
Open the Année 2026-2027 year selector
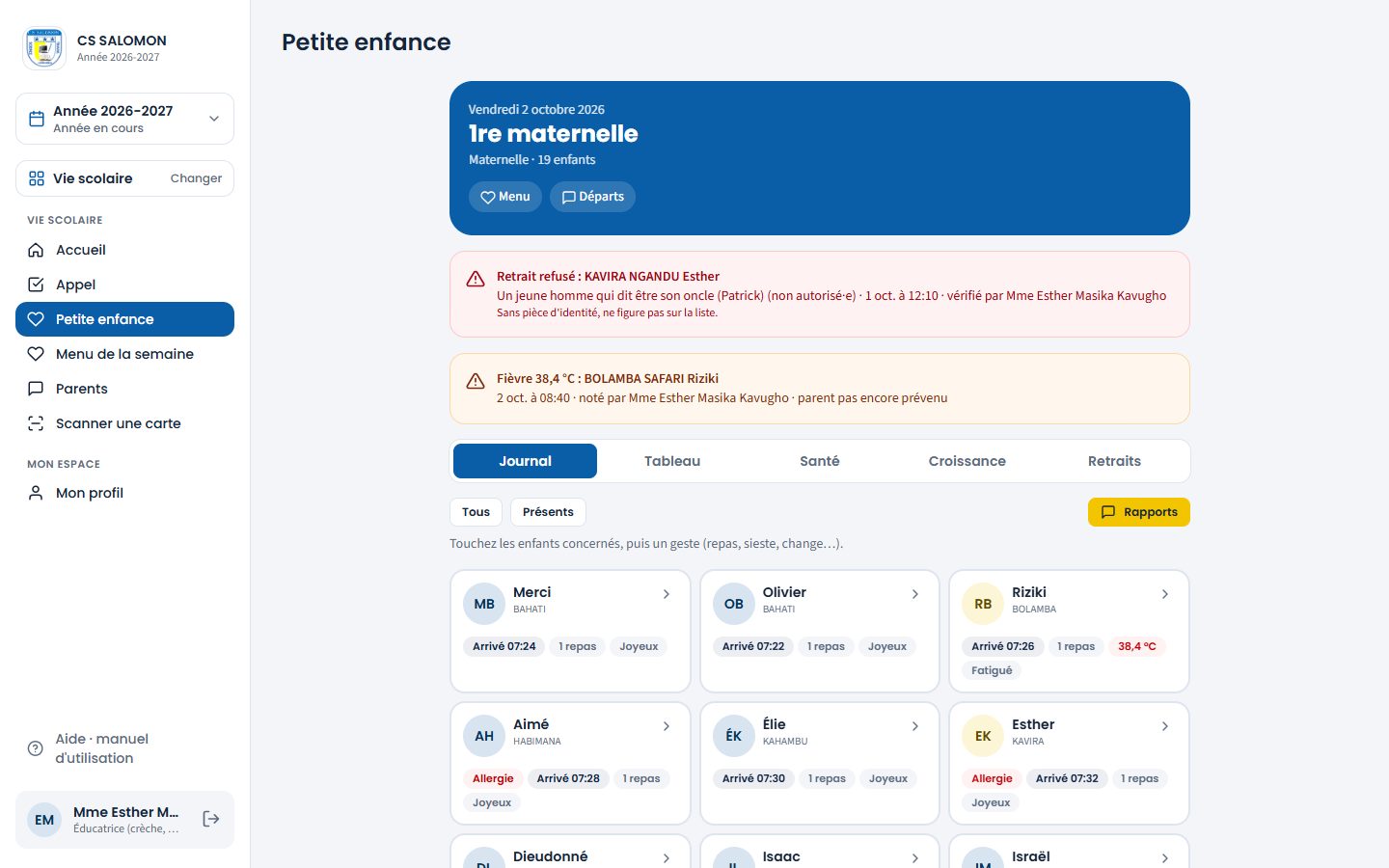point(124,119)
